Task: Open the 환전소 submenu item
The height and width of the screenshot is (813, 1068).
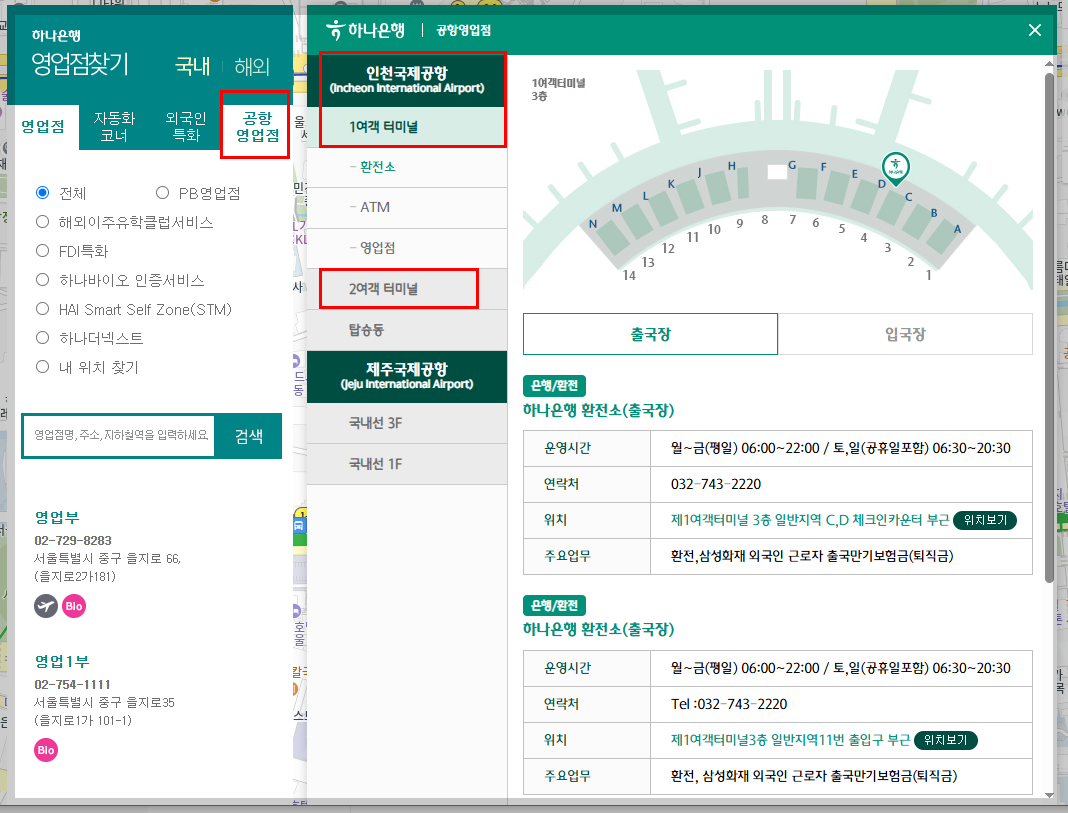Action: tap(407, 167)
